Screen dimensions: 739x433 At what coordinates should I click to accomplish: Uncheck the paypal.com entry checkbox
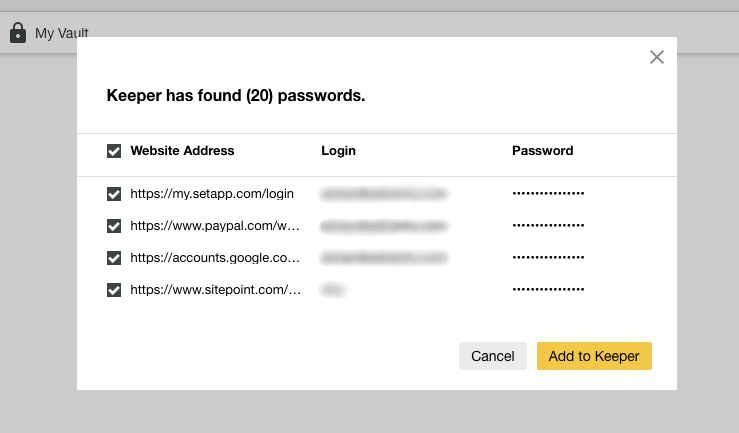114,226
